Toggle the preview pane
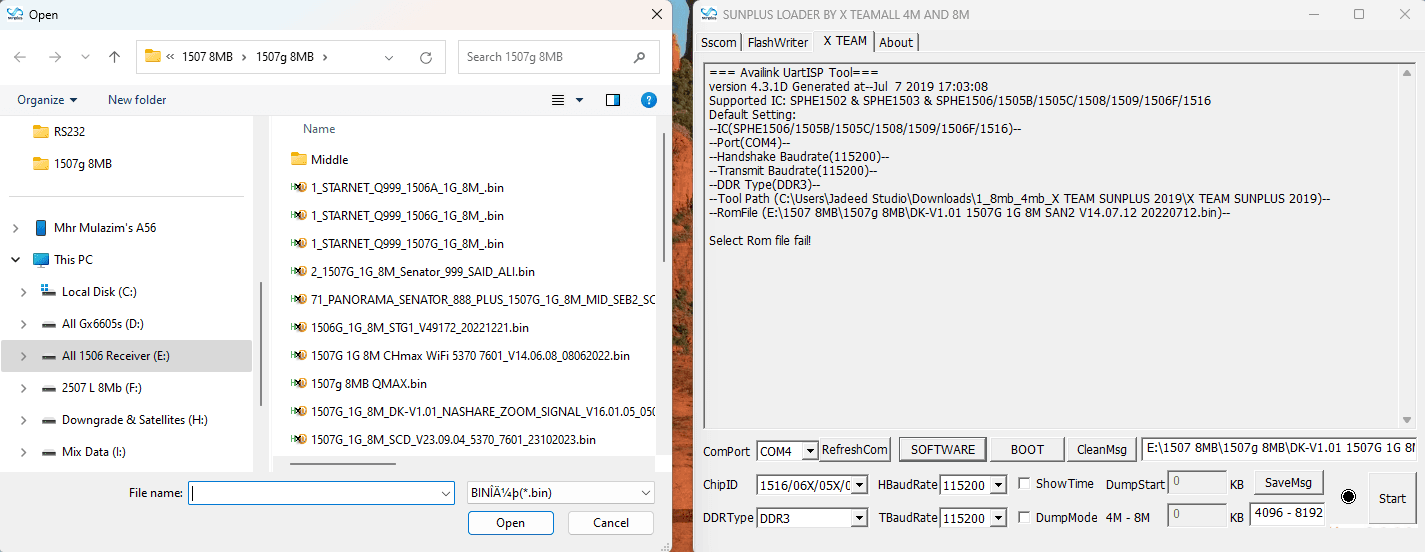Screen dimensions: 1425x552 (613, 100)
